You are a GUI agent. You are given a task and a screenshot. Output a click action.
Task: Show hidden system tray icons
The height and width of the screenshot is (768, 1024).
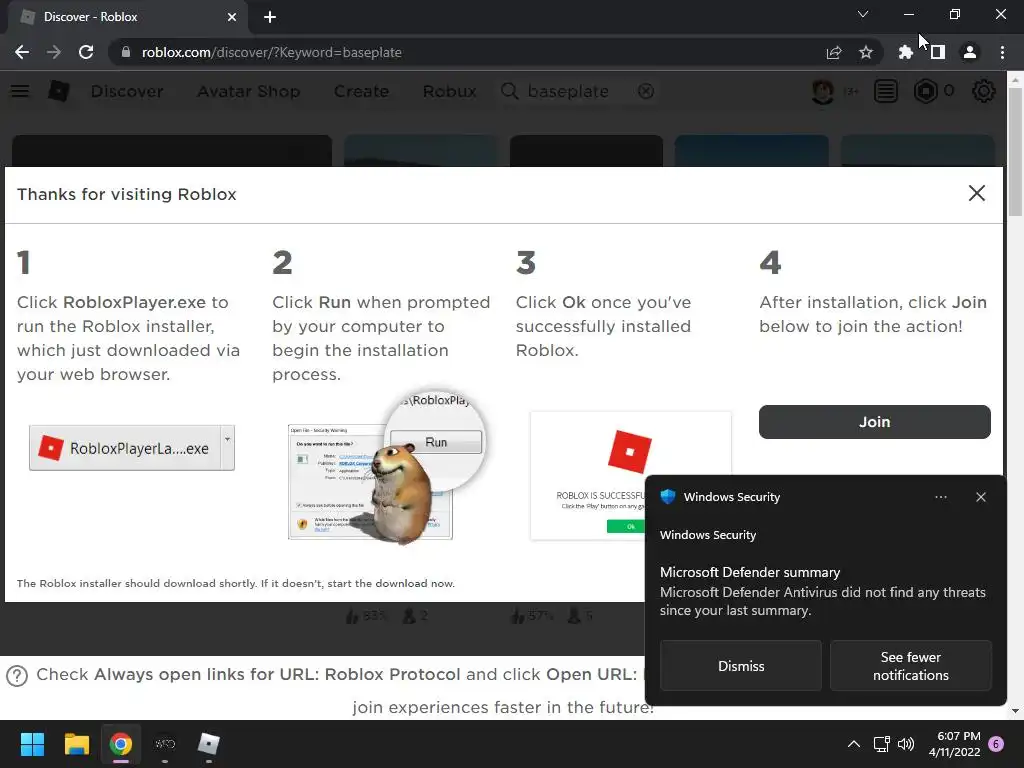coord(854,744)
